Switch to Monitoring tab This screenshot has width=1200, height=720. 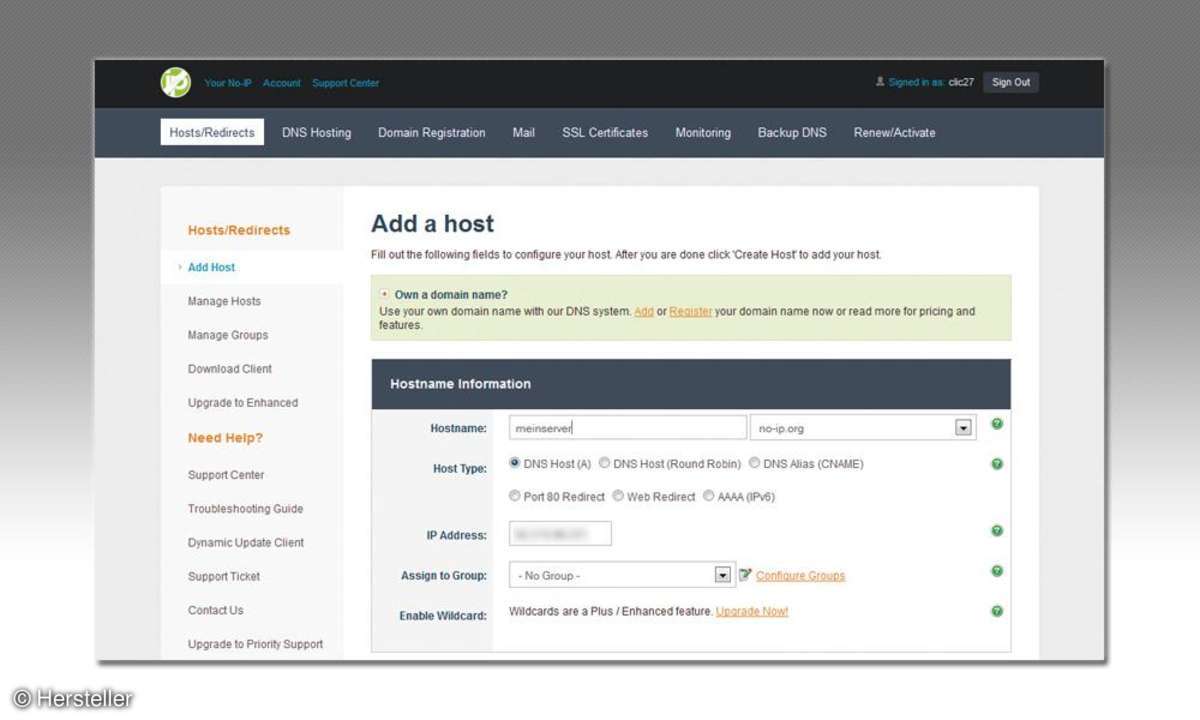coord(703,132)
